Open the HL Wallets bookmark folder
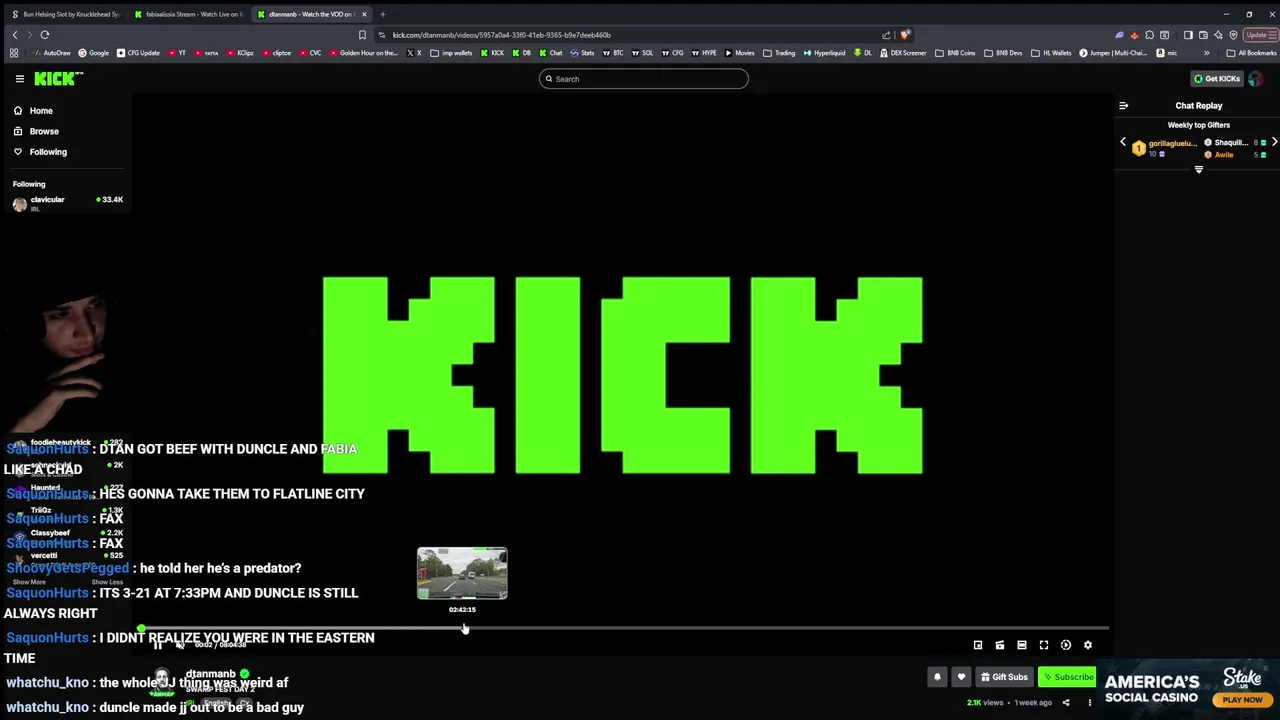Screen dimensions: 1280x720 coord(1051,53)
